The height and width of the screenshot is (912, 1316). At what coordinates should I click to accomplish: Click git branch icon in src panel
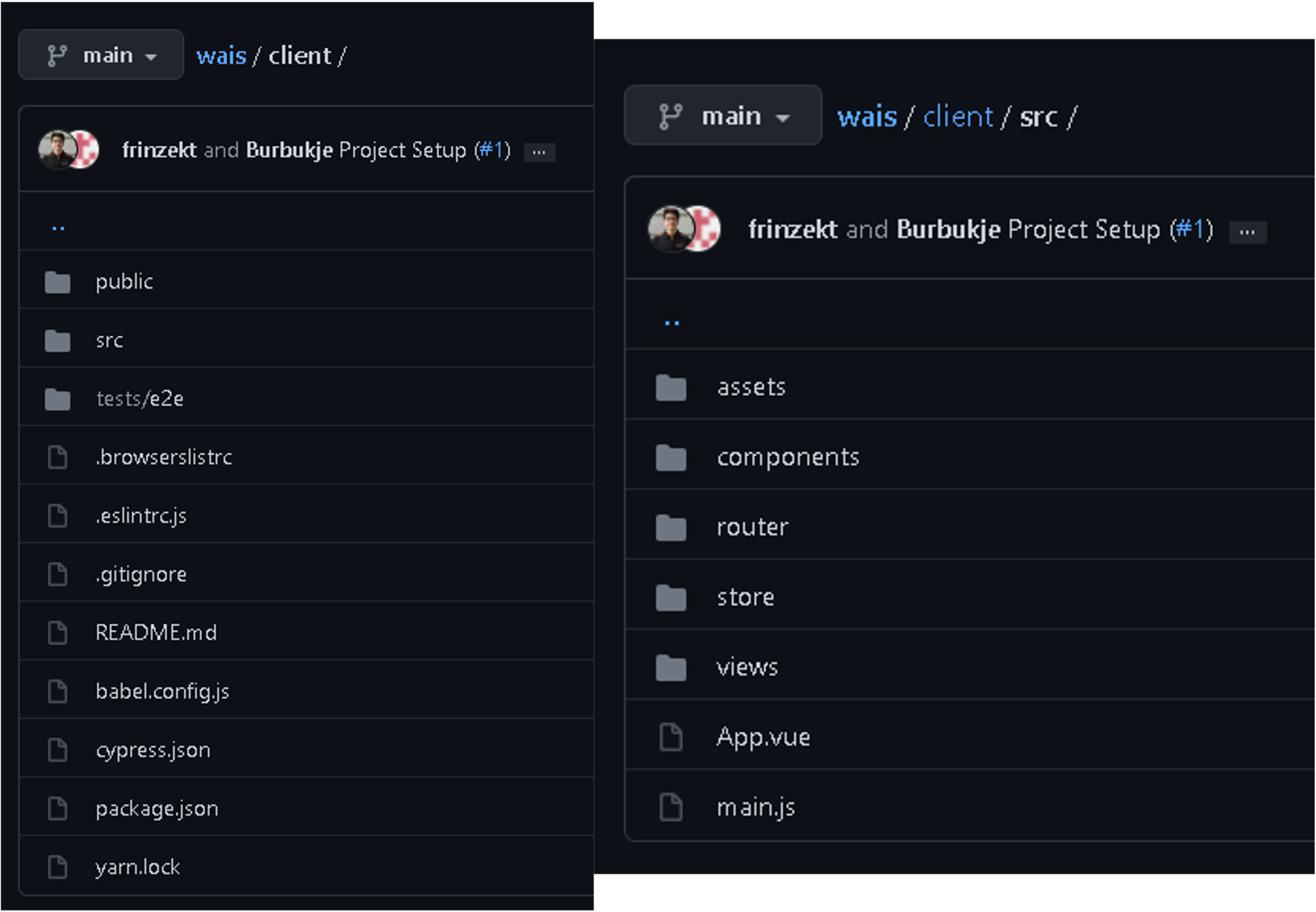coord(671,117)
